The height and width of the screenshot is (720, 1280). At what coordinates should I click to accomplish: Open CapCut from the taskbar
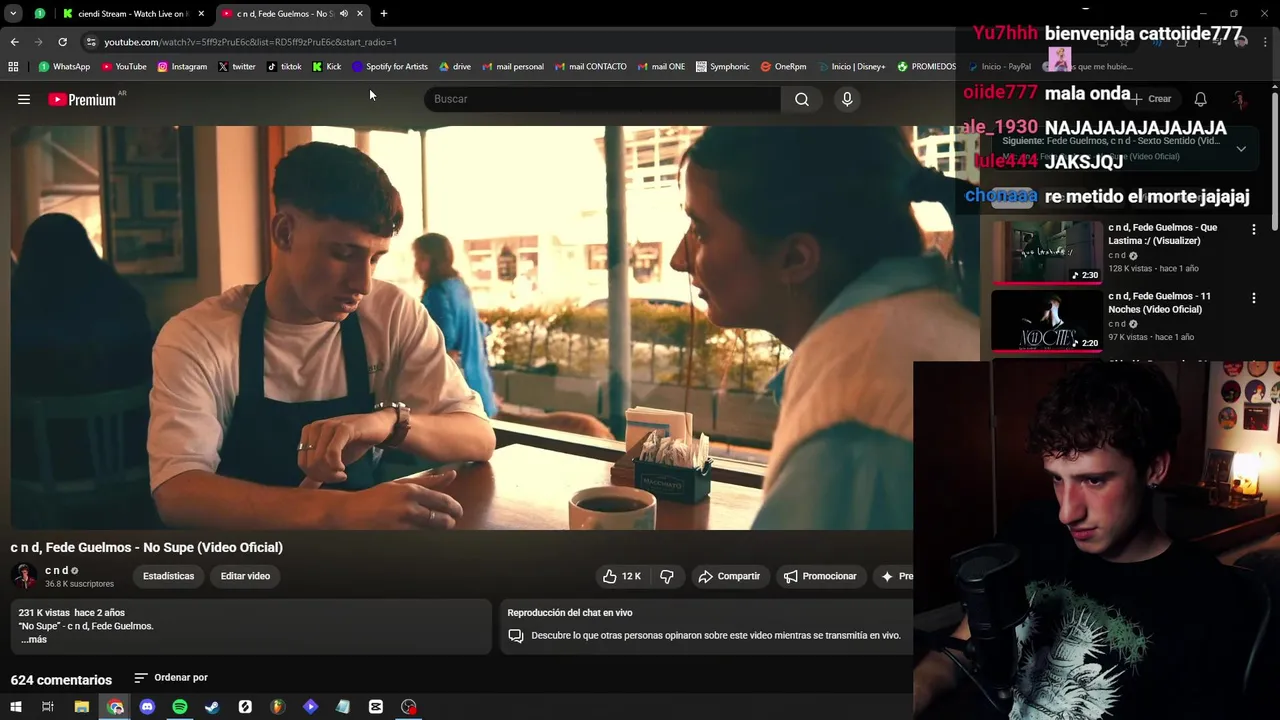pos(376,707)
